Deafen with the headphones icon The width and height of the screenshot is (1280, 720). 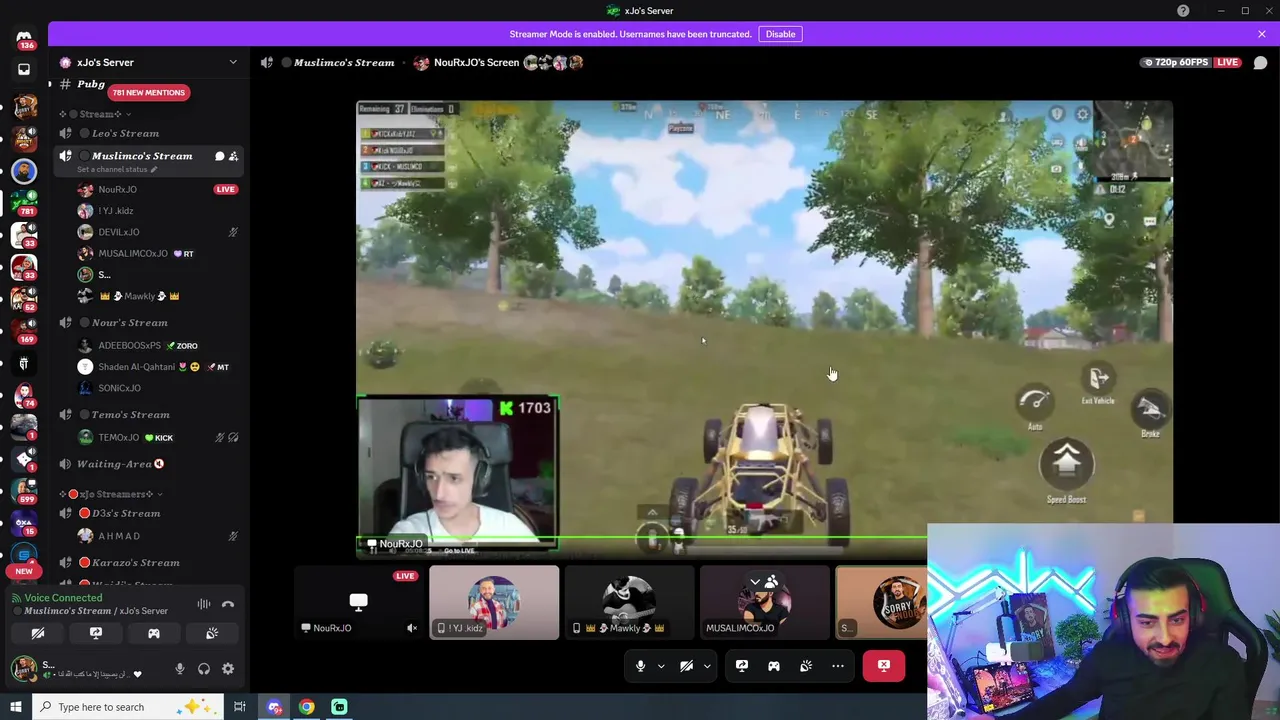point(204,669)
